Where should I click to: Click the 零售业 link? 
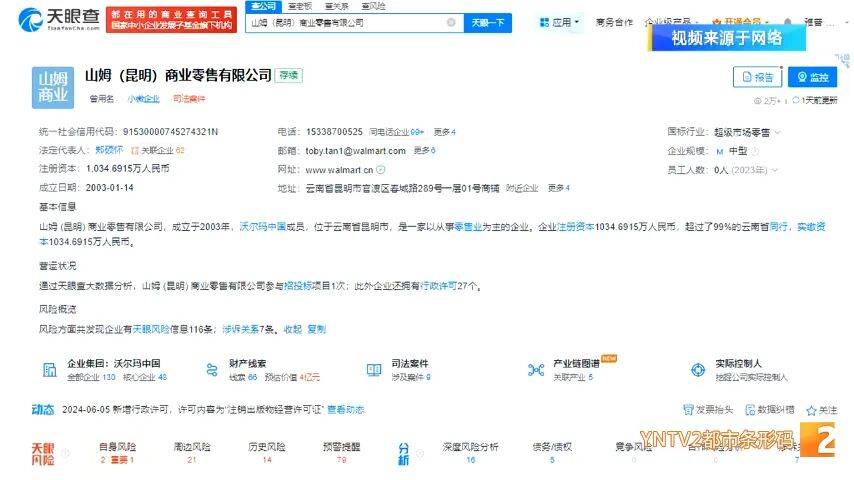click(468, 226)
